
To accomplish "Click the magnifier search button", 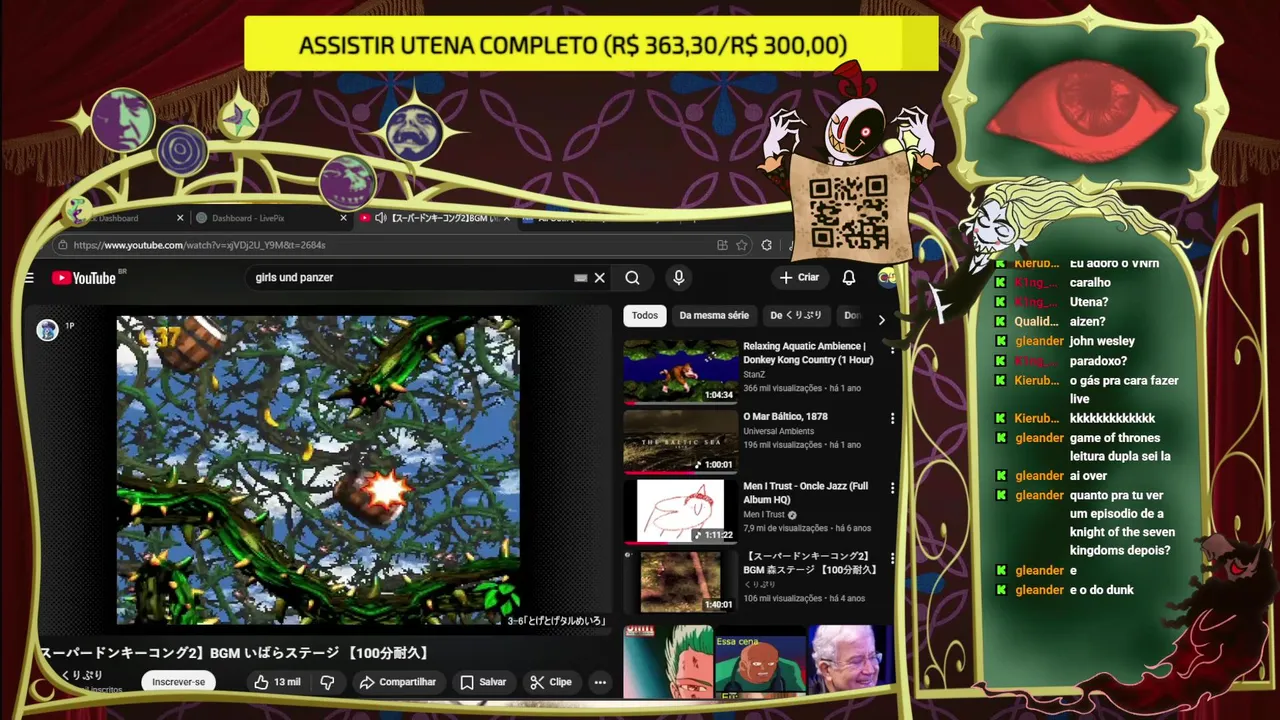I will click(632, 278).
